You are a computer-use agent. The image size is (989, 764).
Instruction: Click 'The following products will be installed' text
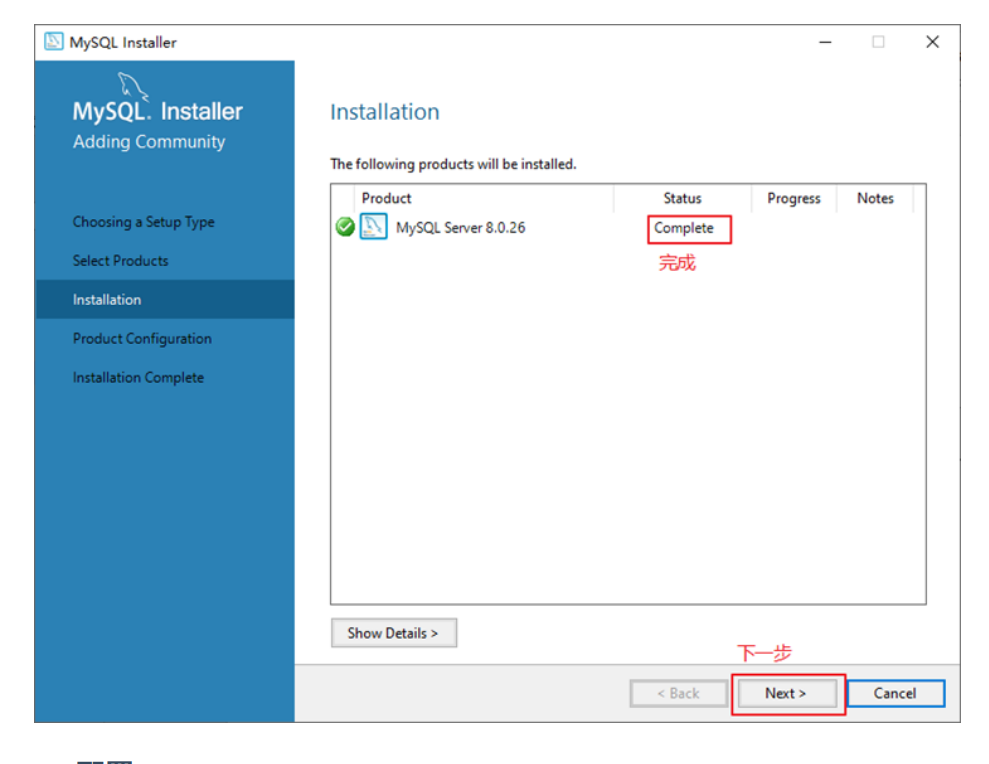point(453,164)
